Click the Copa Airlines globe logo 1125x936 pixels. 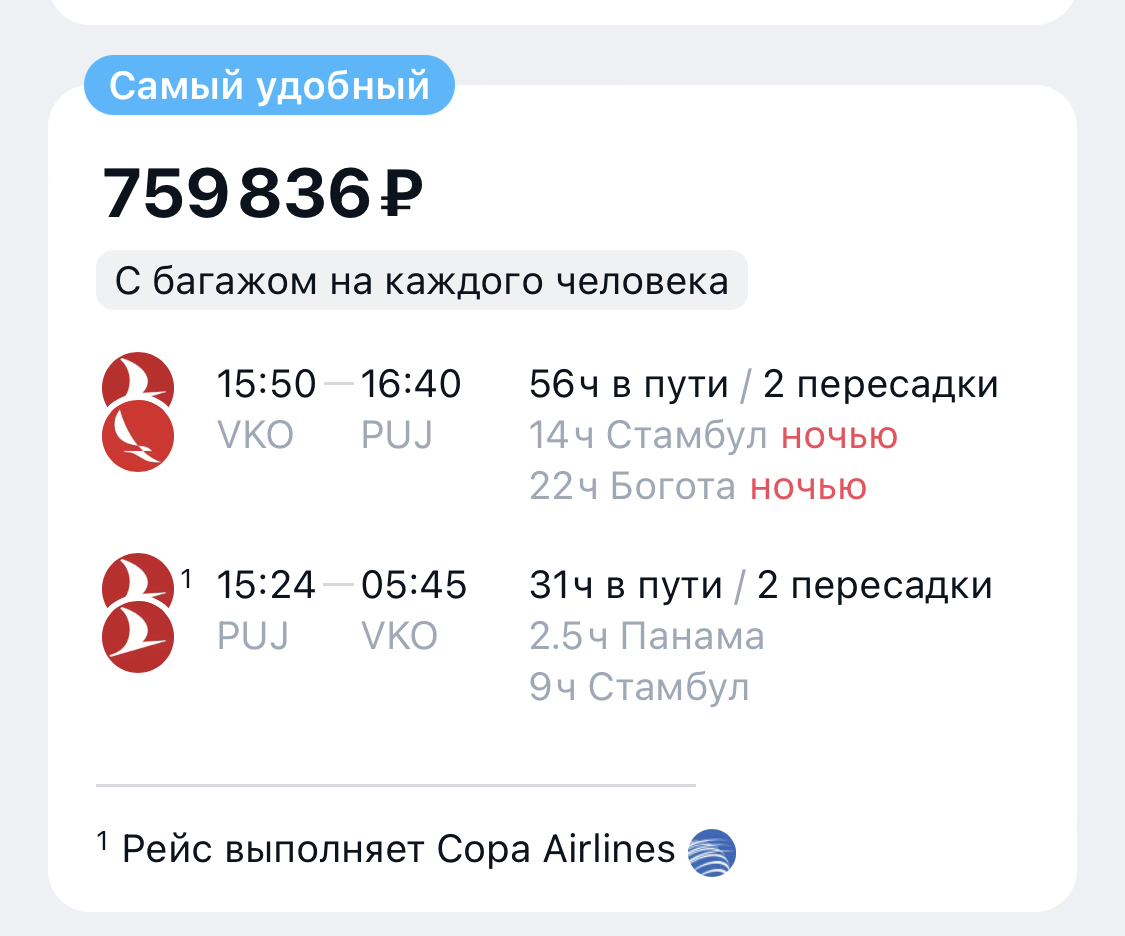coord(712,853)
